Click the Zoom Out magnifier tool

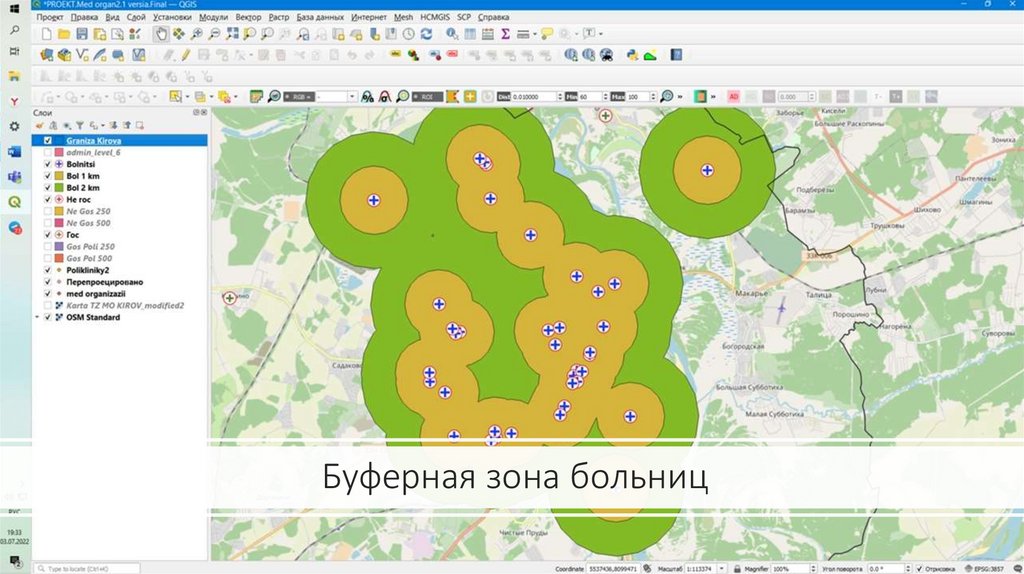point(214,34)
